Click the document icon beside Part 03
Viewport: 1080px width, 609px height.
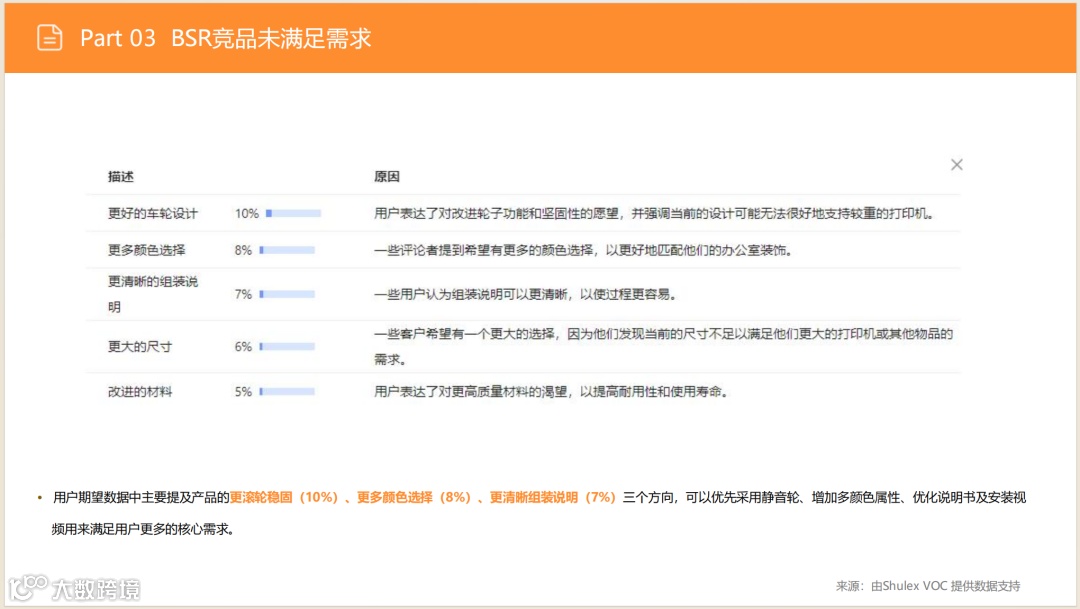[x=50, y=37]
